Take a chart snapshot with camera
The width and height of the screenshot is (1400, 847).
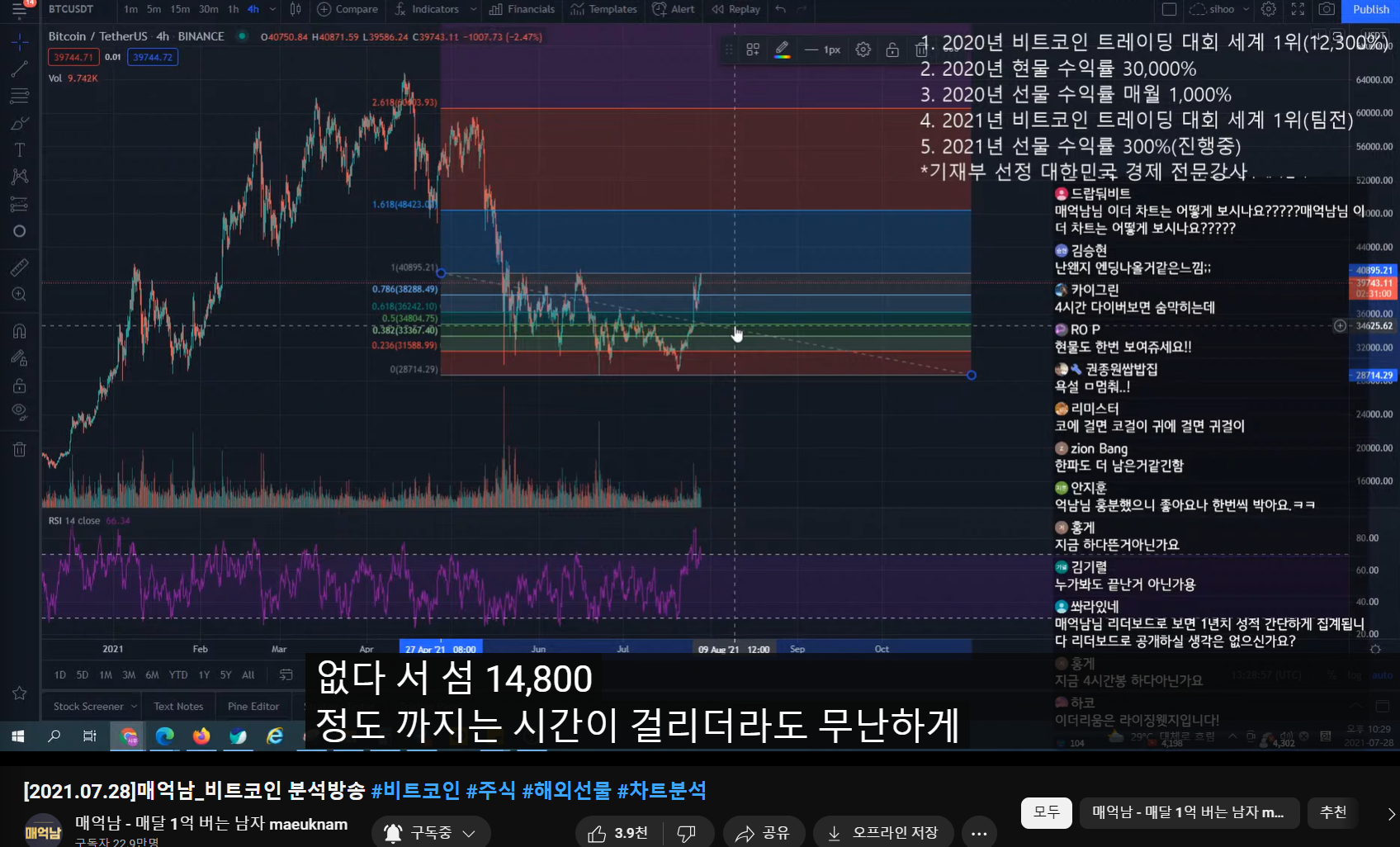[x=1327, y=9]
